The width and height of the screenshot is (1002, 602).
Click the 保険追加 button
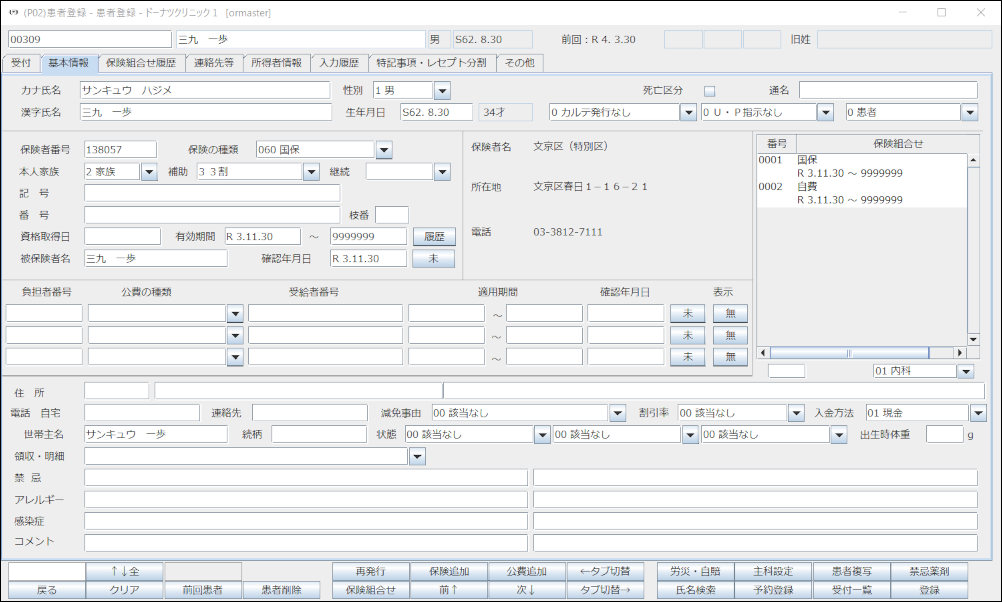click(449, 571)
